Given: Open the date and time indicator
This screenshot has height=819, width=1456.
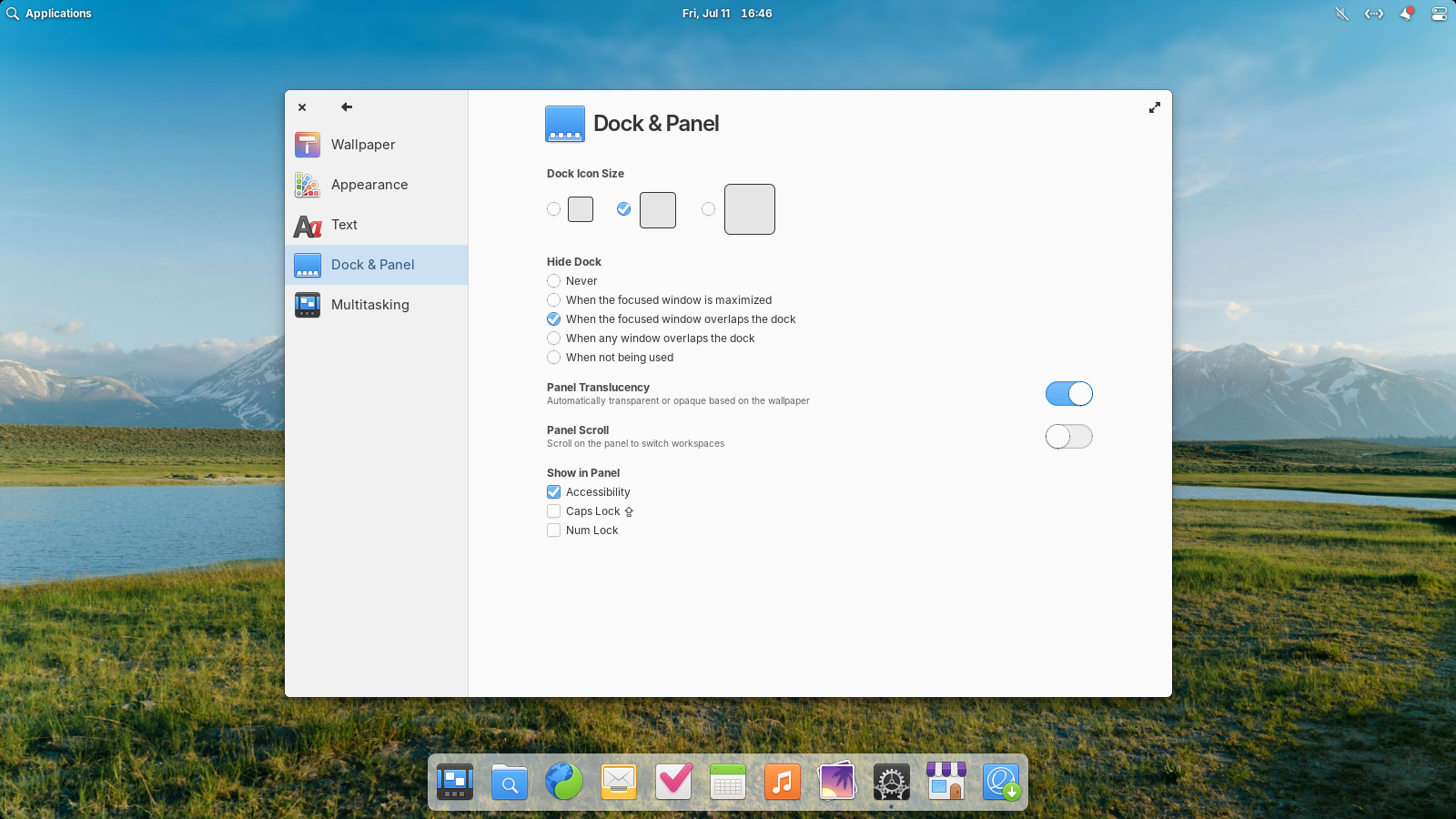Looking at the screenshot, I should click(x=727, y=14).
